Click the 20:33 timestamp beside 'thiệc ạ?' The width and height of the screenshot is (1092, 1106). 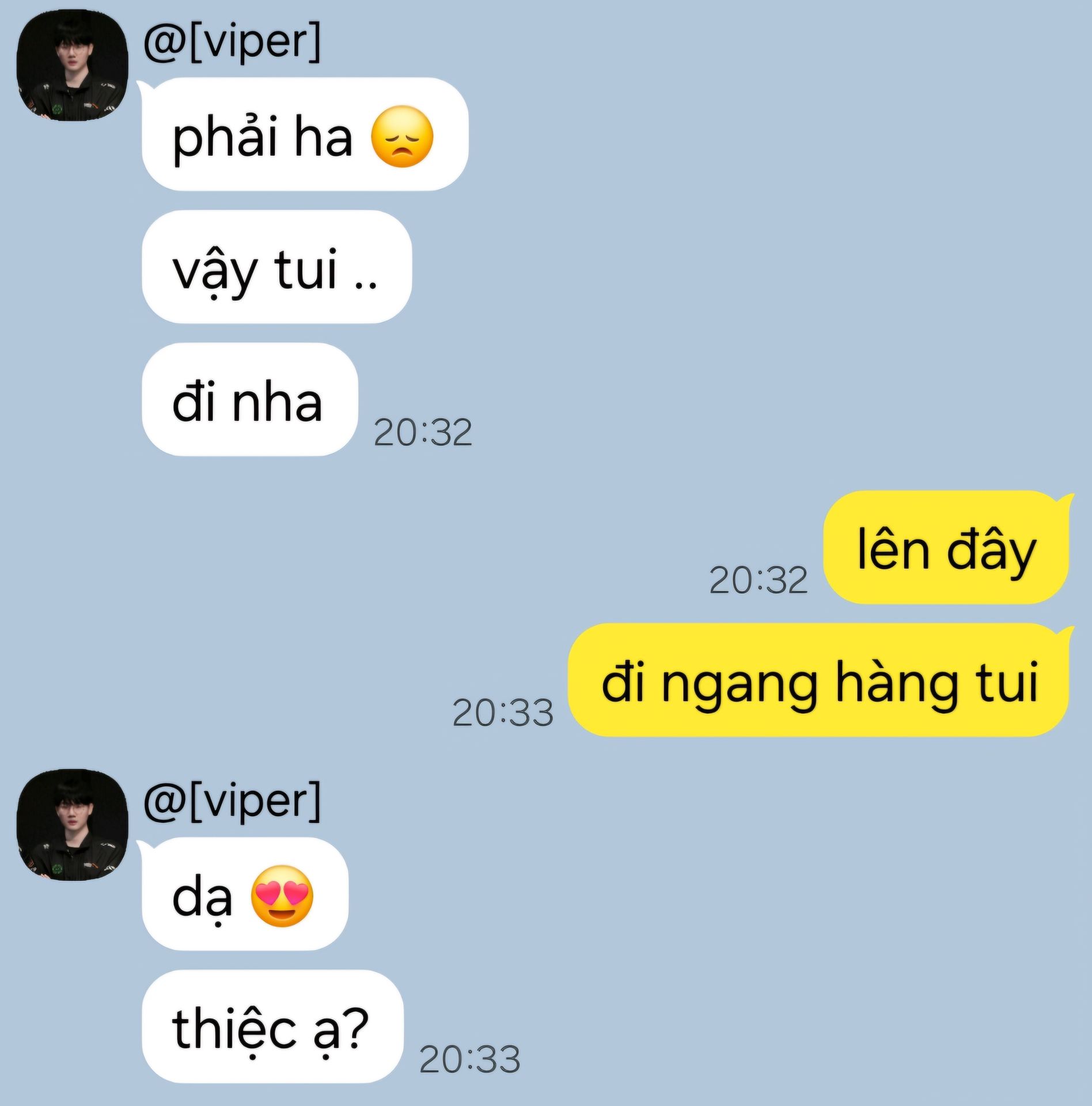coord(469,1059)
